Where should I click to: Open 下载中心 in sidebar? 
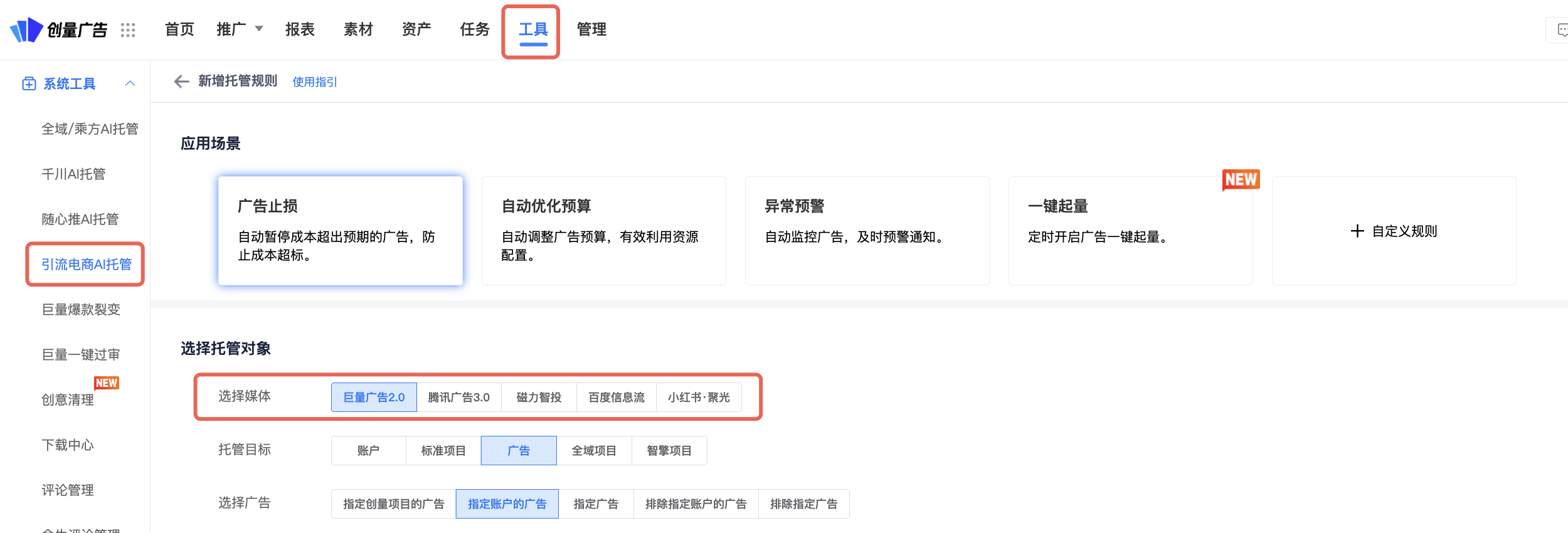coord(68,445)
